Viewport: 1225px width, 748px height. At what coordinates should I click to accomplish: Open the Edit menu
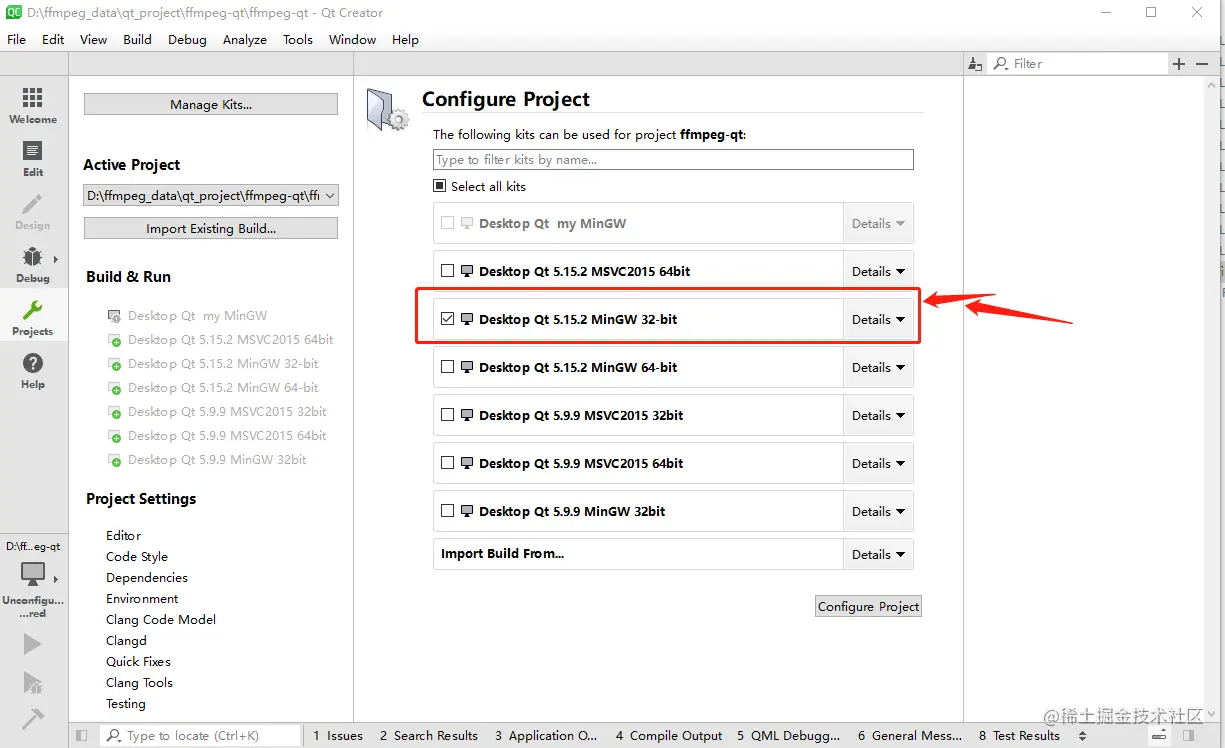tap(53, 40)
